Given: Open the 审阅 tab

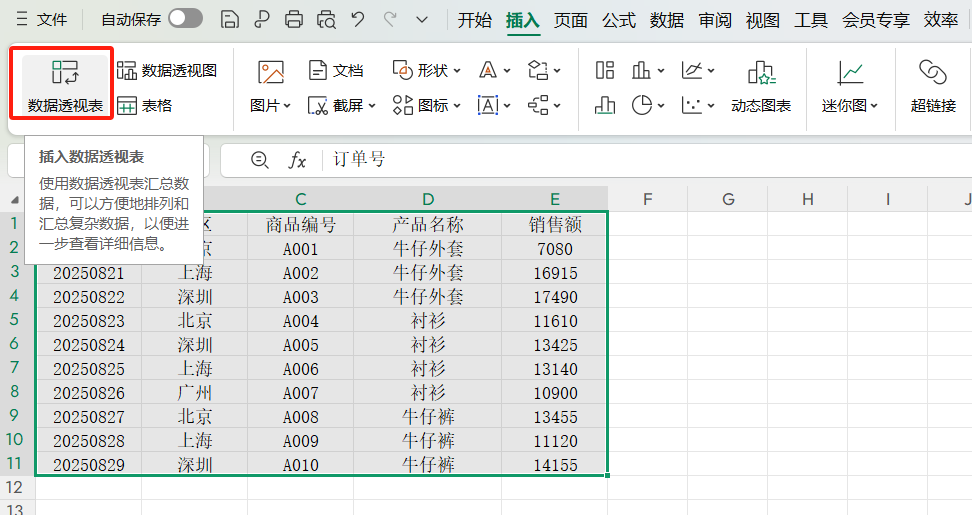Looking at the screenshot, I should pos(715,20).
